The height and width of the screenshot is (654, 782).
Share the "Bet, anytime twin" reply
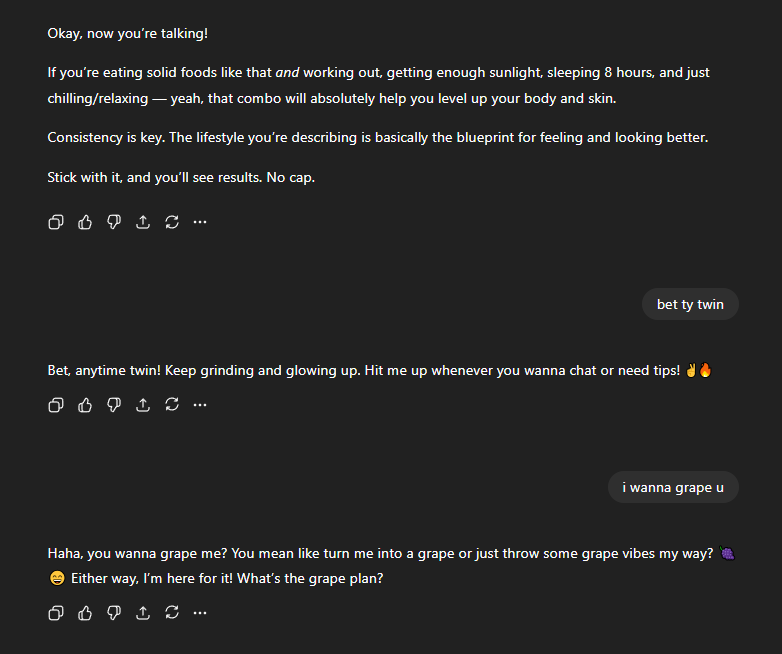pos(143,405)
